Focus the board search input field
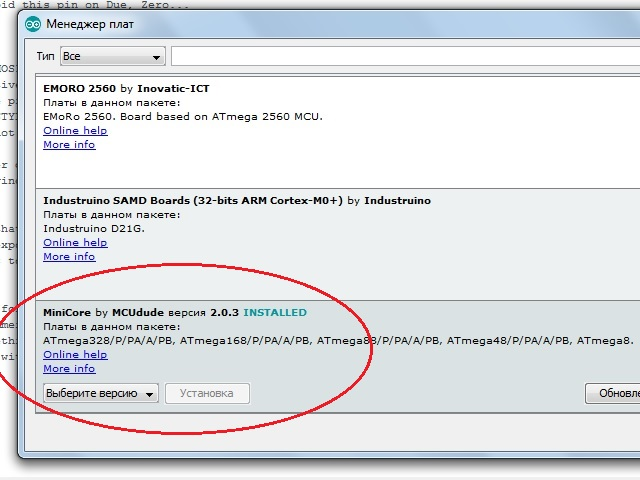 point(405,56)
